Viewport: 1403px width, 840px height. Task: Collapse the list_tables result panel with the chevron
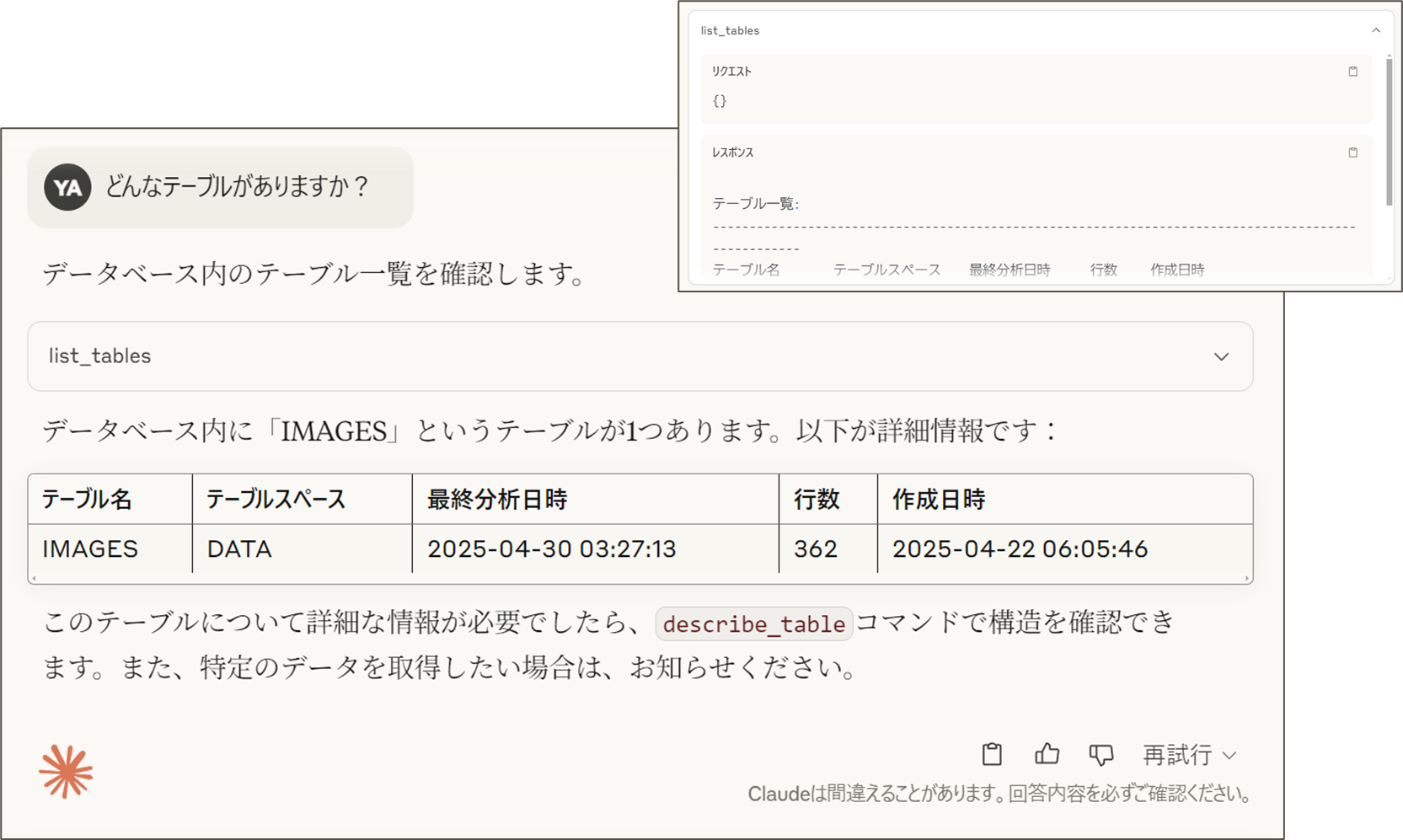(x=1377, y=29)
